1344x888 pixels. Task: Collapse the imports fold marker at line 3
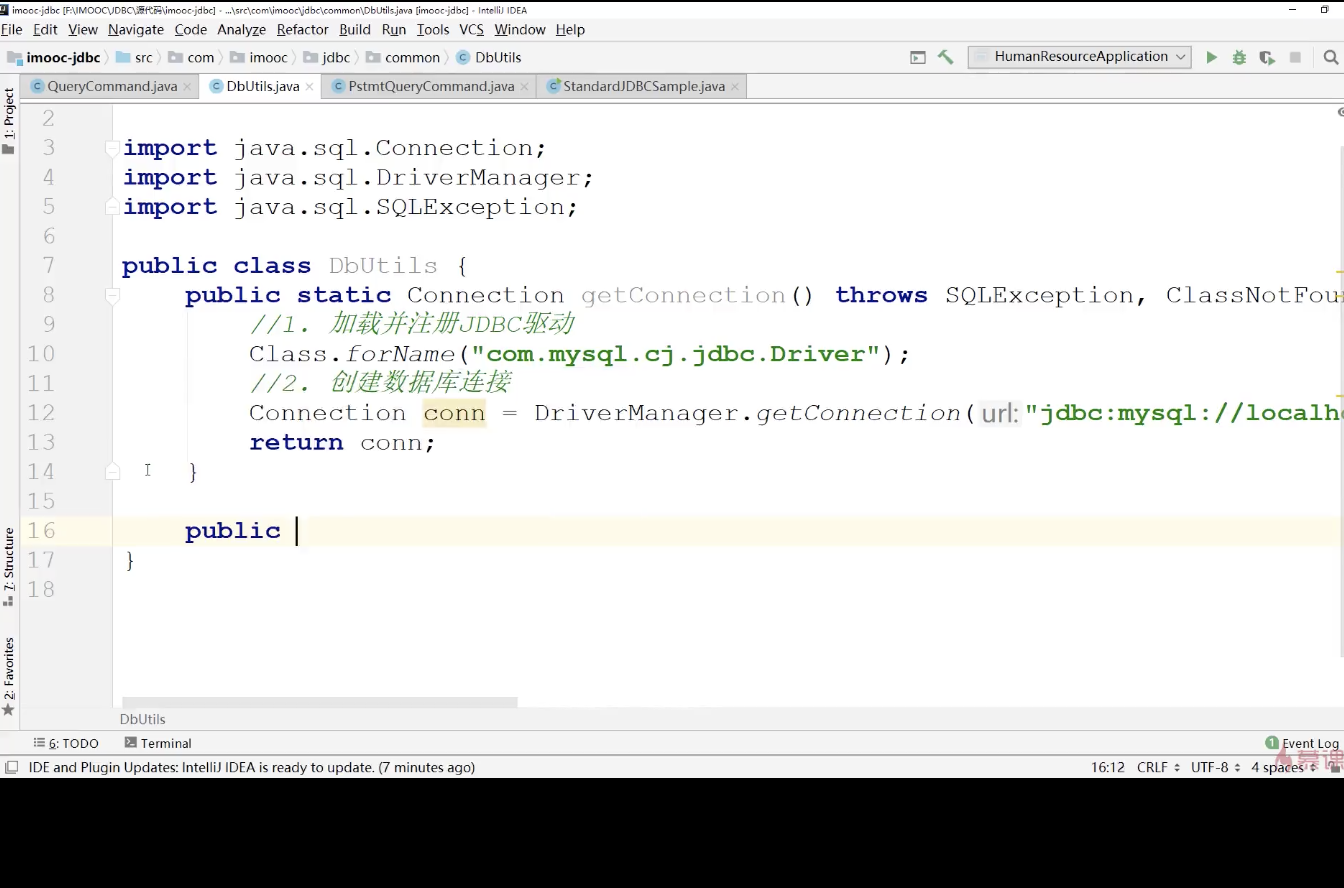pos(113,148)
